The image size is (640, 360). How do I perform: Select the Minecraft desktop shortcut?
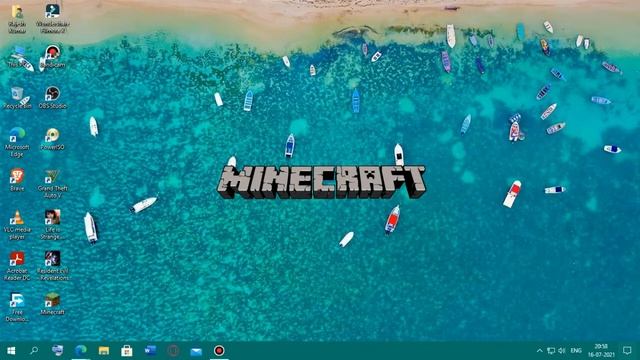click(x=53, y=304)
